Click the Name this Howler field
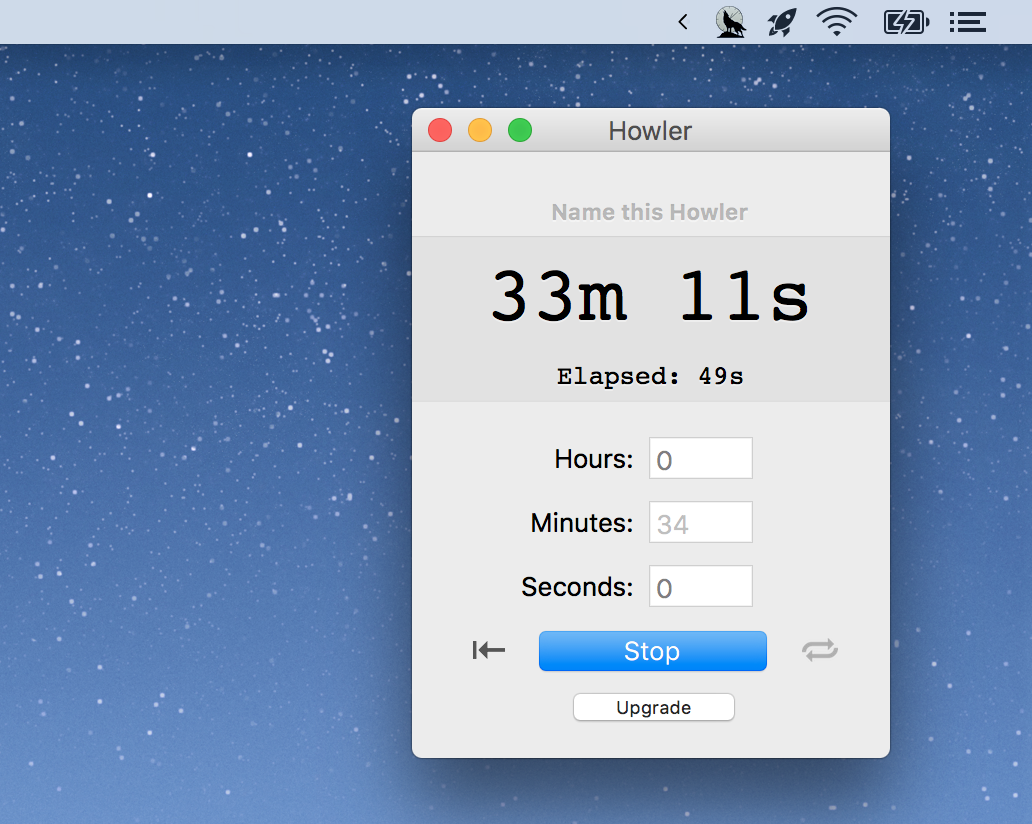Screen dimensions: 1032x824 pyautogui.click(x=650, y=212)
